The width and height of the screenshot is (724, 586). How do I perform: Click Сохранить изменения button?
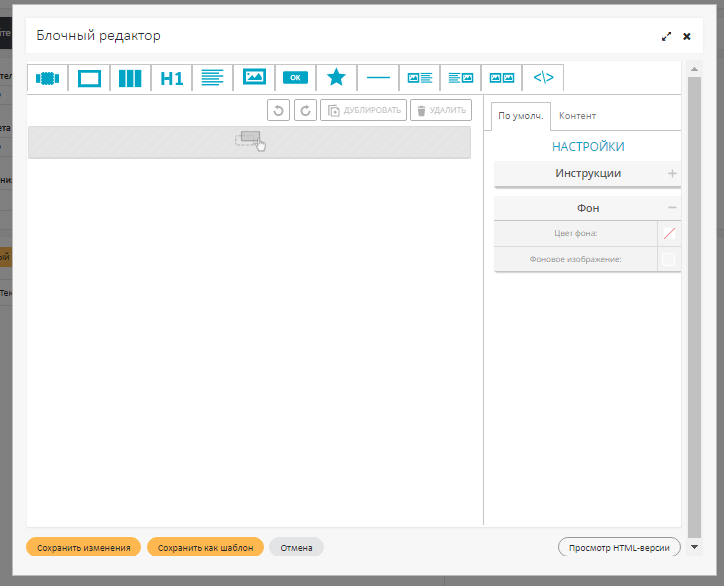pyautogui.click(x=84, y=548)
